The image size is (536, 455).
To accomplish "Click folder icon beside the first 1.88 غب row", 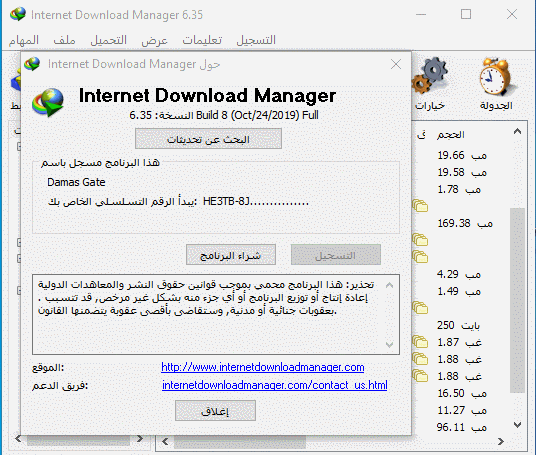I will 420,359.
